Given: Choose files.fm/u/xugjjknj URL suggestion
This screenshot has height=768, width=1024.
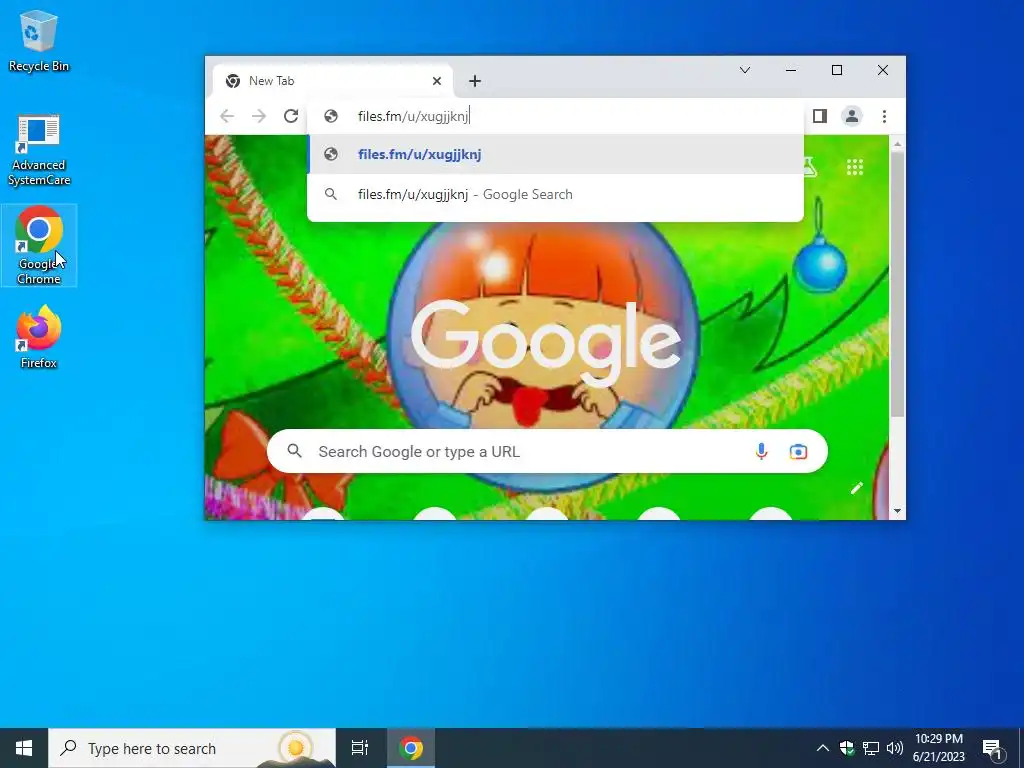Looking at the screenshot, I should [555, 154].
